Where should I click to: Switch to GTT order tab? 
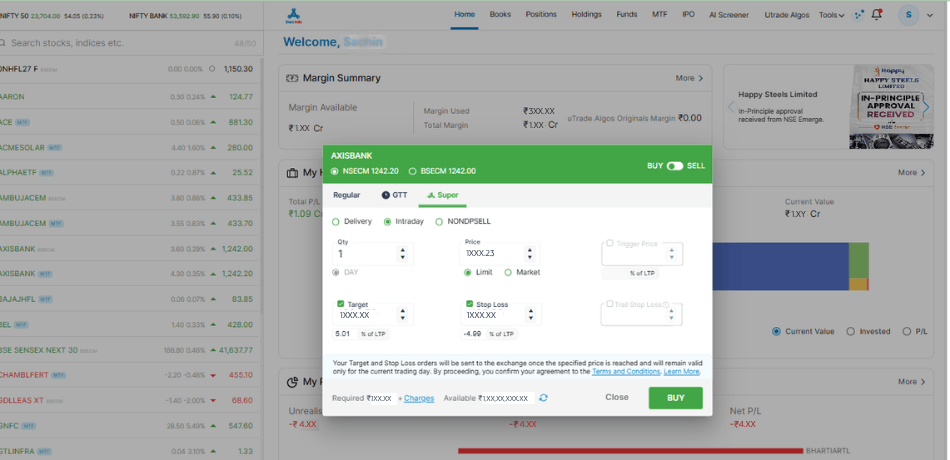[x=394, y=195]
